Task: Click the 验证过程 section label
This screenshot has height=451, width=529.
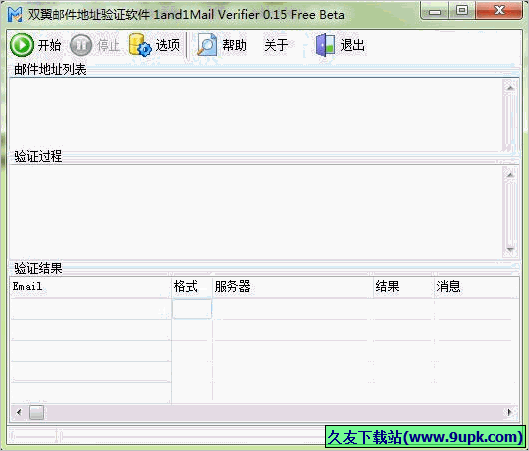Action: [x=38, y=156]
